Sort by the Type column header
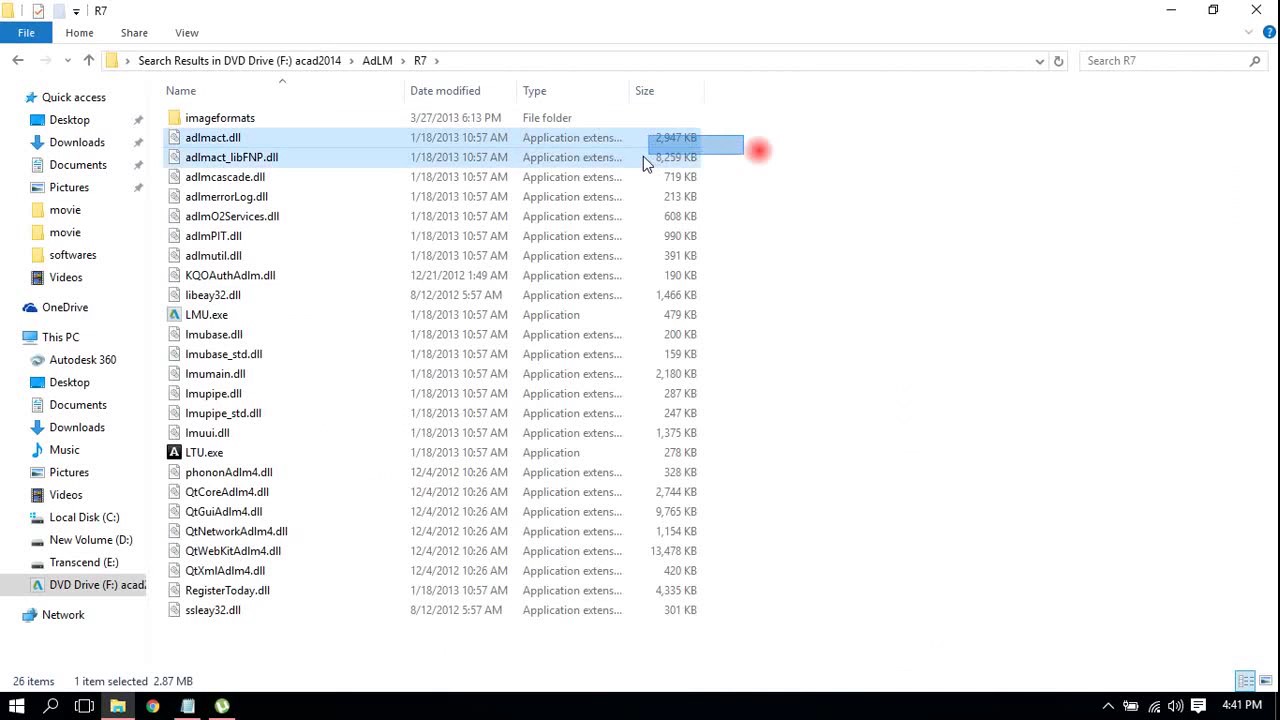 click(535, 91)
